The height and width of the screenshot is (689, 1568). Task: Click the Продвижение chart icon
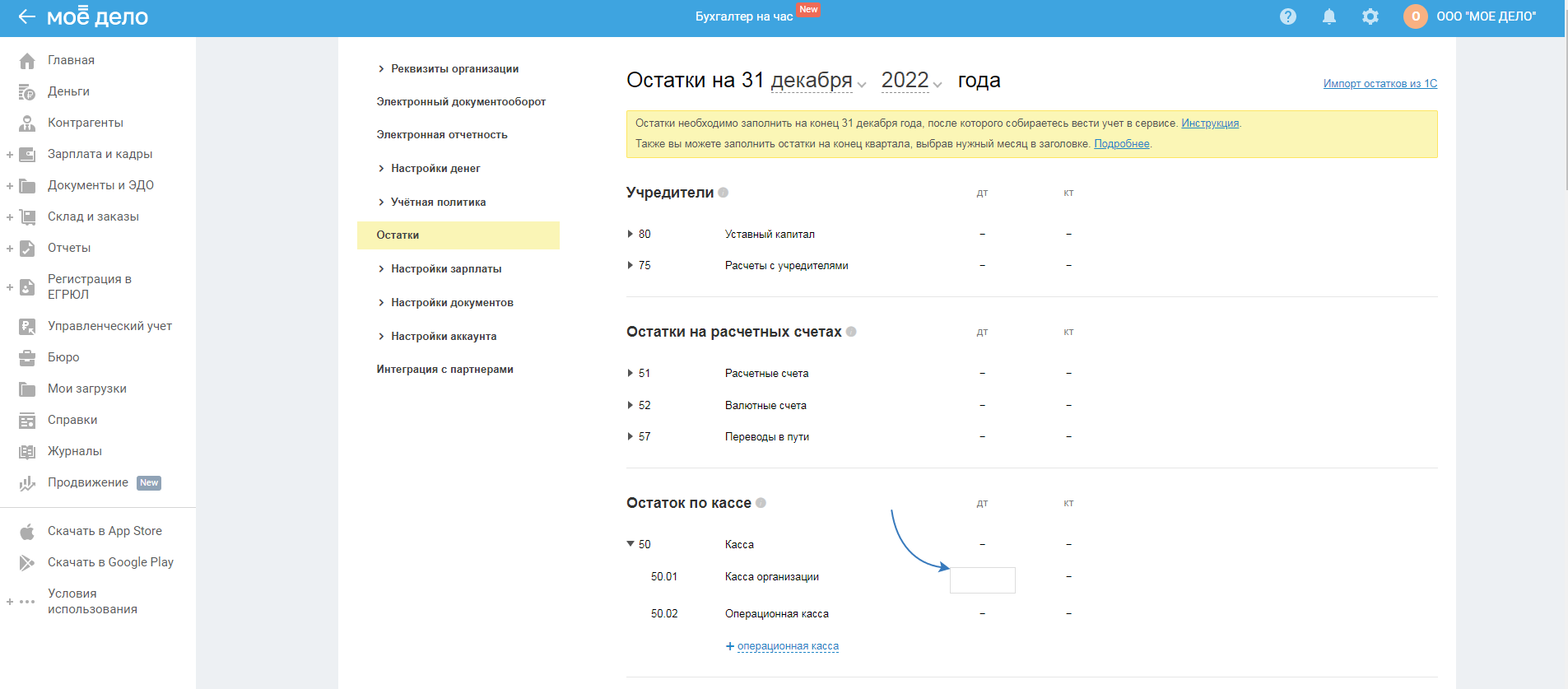27,483
